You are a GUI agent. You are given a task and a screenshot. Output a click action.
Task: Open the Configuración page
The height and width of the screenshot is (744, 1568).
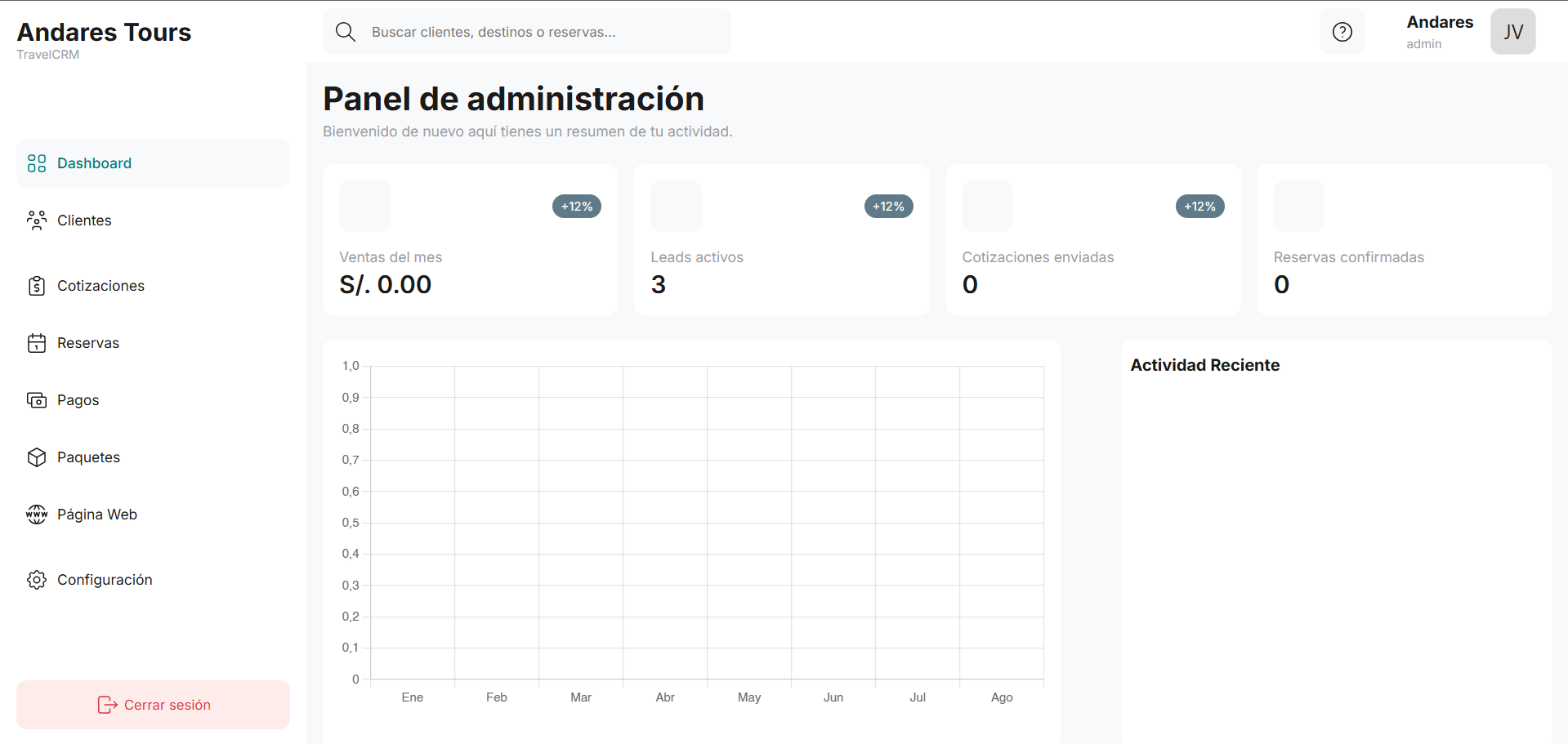[x=153, y=580]
